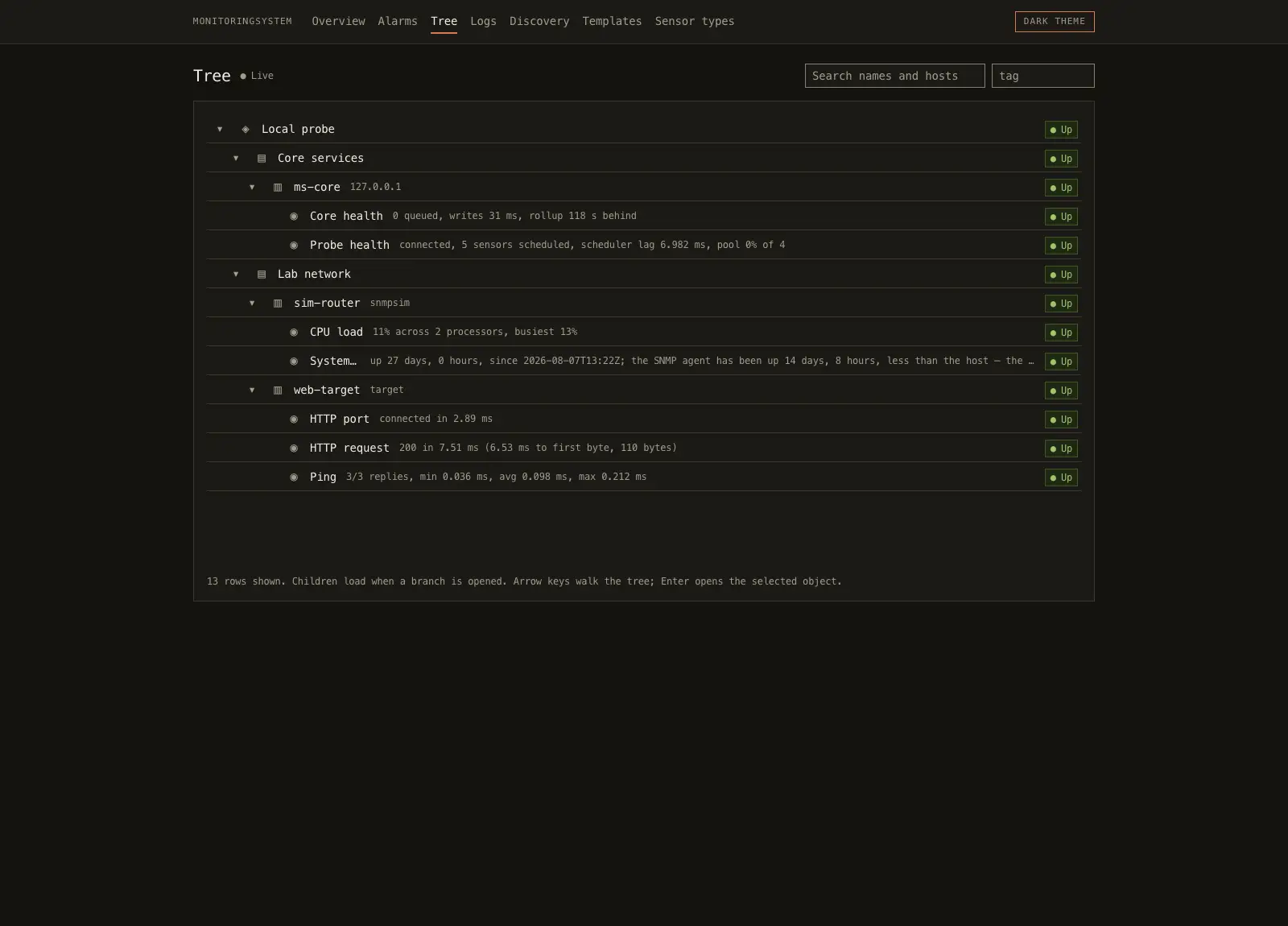1288x926 pixels.
Task: Toggle the Dark Theme button
Action: 1055,22
